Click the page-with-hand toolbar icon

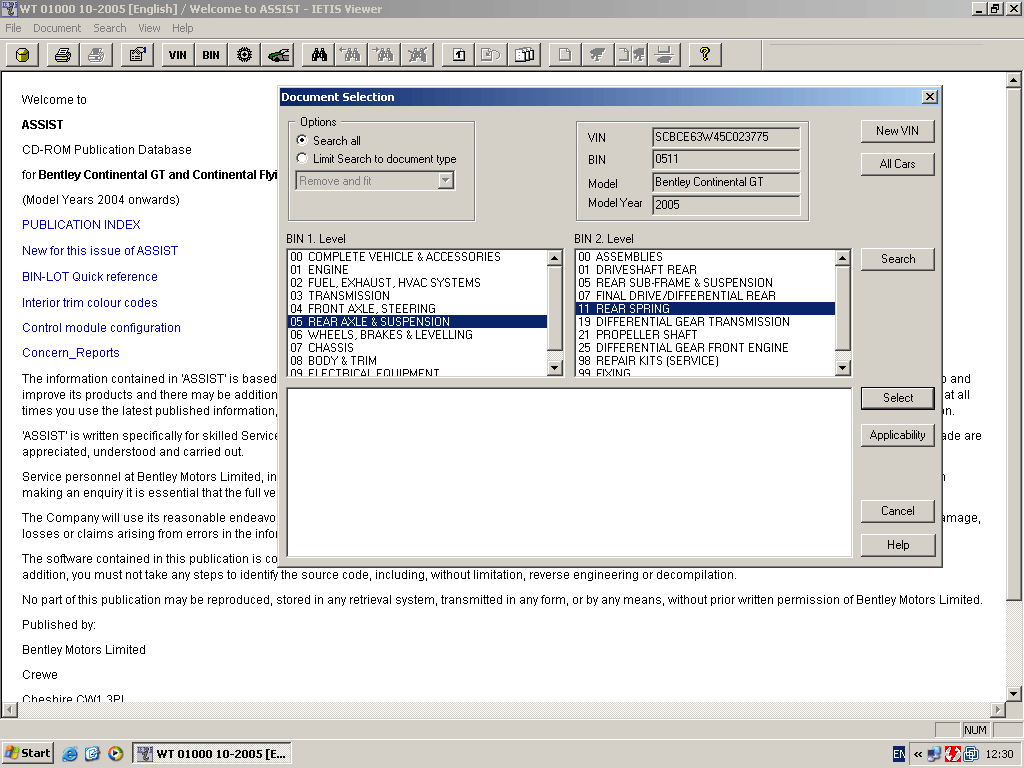pyautogui.click(x=631, y=55)
